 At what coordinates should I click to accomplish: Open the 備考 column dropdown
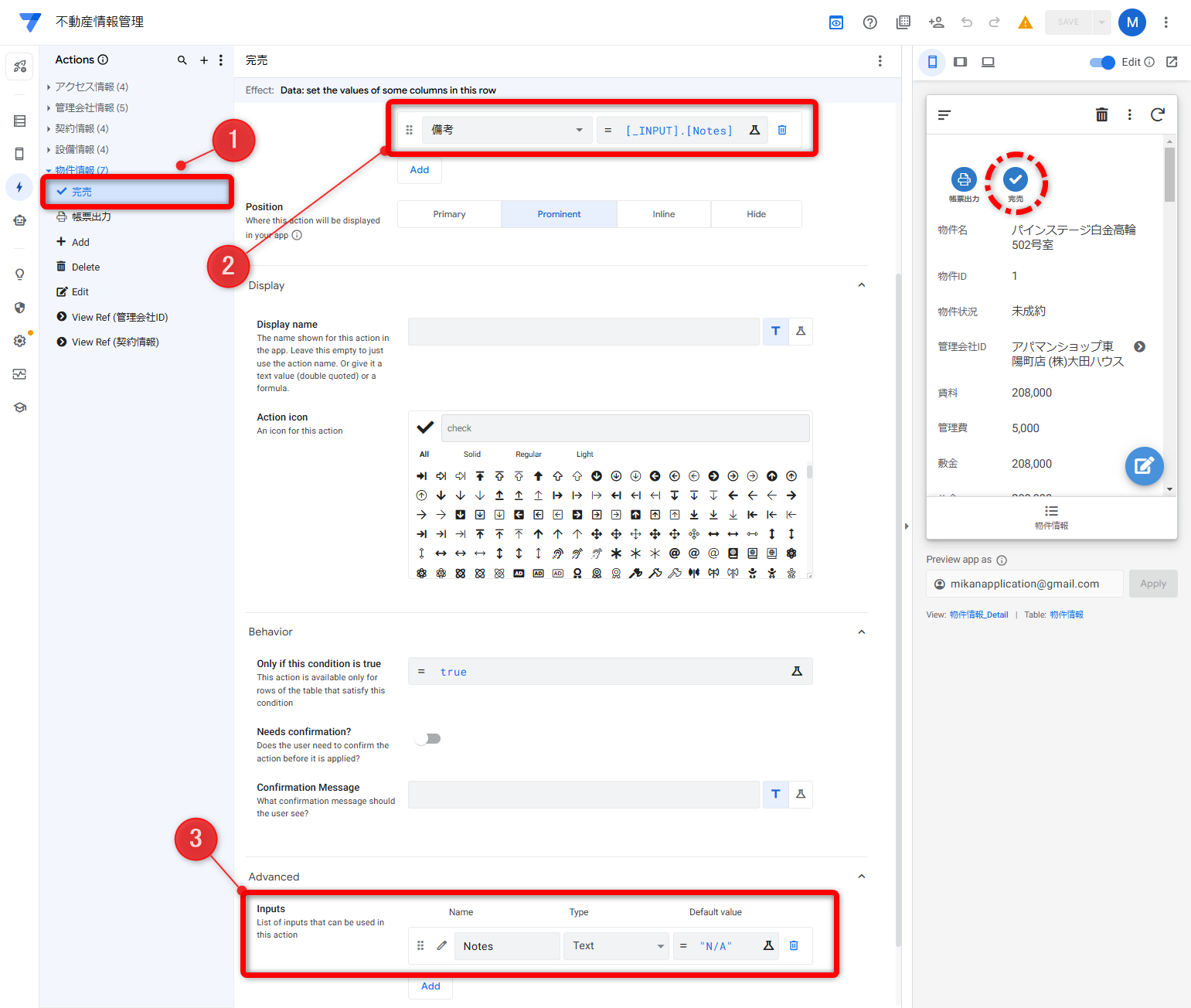click(x=506, y=130)
